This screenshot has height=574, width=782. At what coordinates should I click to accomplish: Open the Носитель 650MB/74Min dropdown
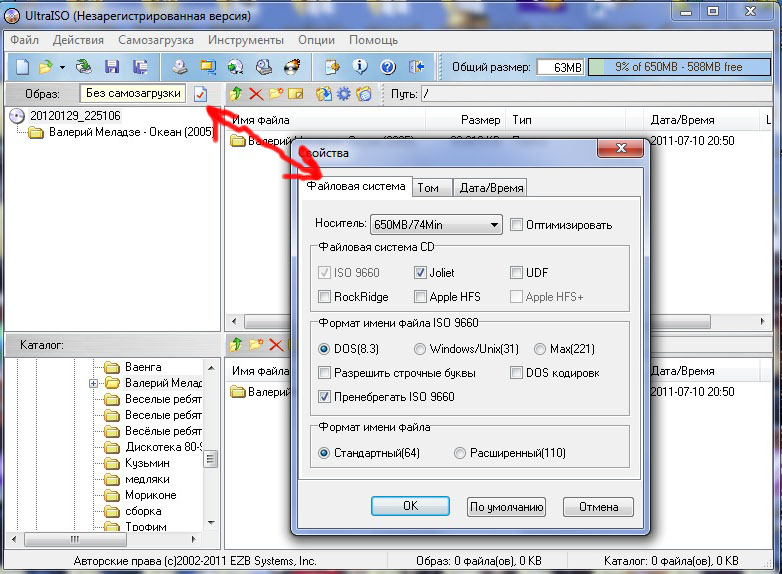pos(435,225)
